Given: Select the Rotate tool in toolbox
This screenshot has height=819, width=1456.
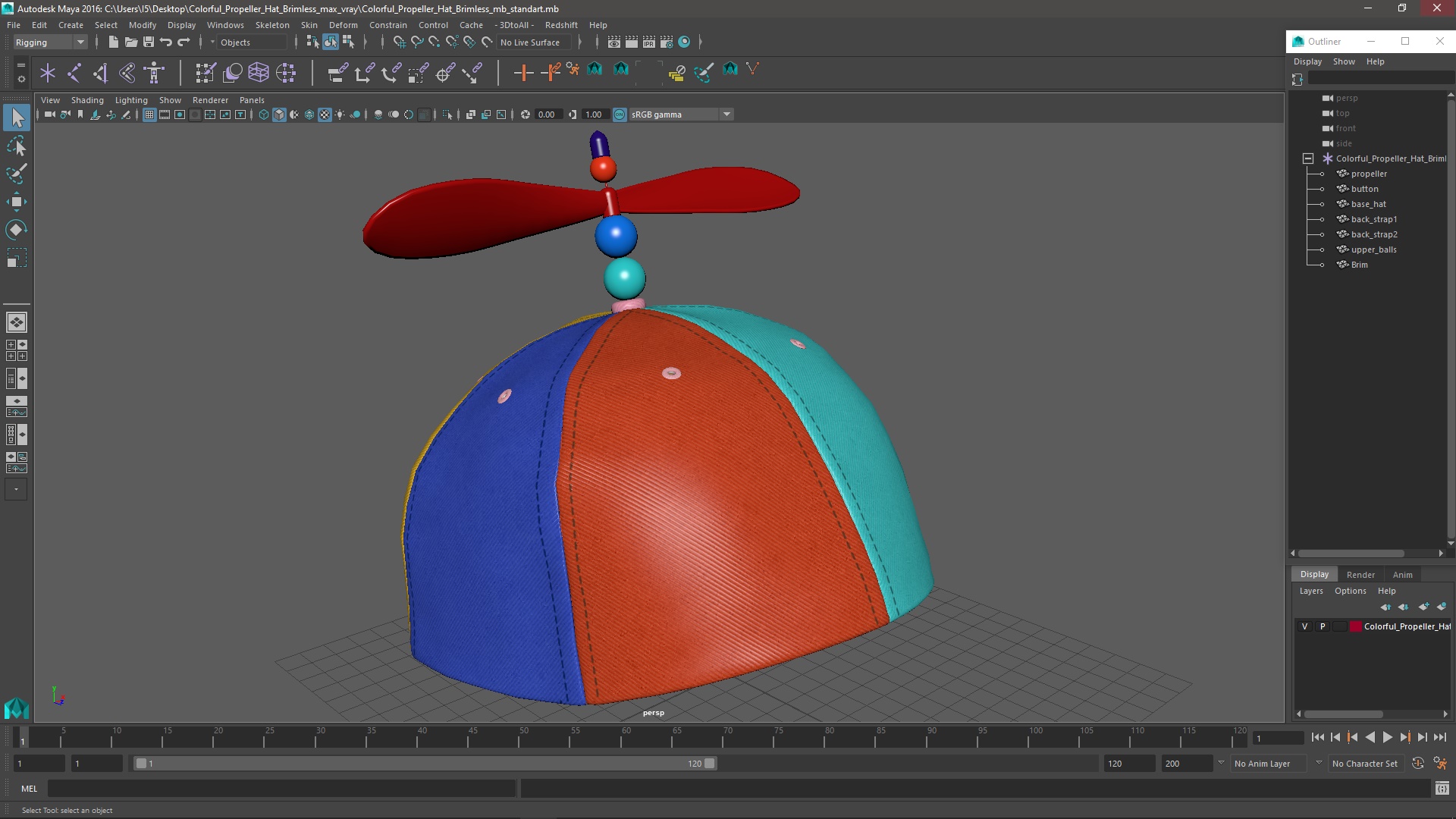Looking at the screenshot, I should (x=16, y=230).
